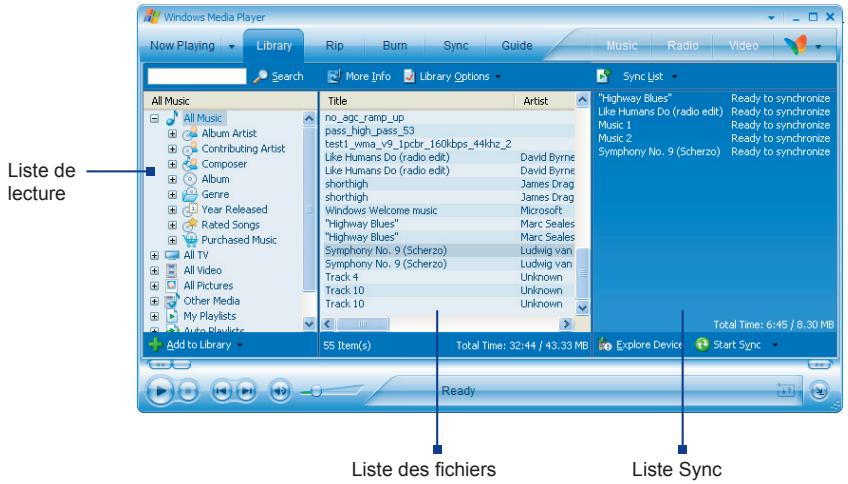848x484 pixels.
Task: Sort the file list by Artist column
Action: coord(545,101)
